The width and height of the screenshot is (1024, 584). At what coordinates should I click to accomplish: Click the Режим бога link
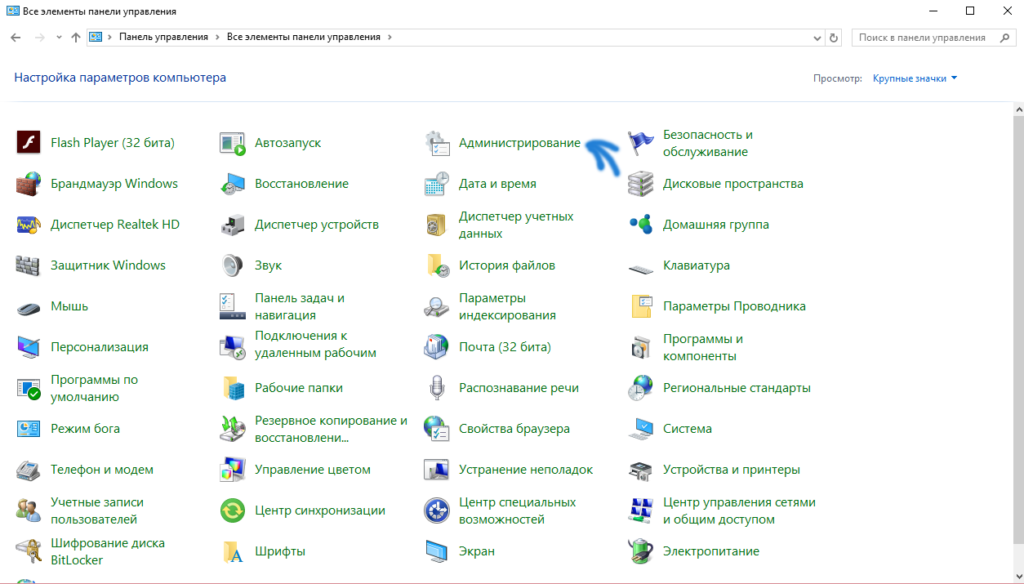click(x=85, y=429)
